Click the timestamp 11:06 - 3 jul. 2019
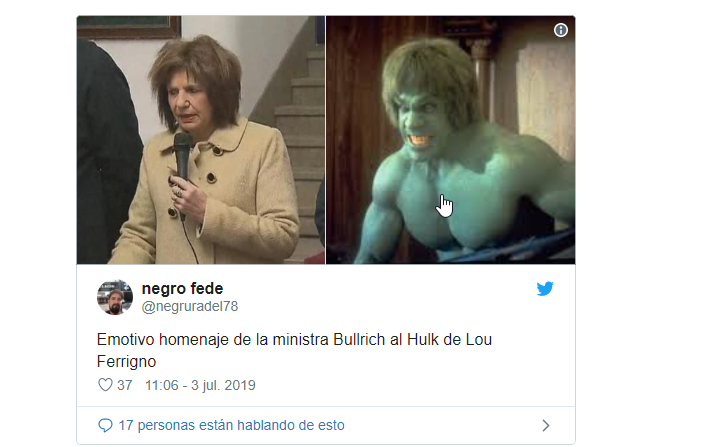The height and width of the screenshot is (447, 720). click(x=200, y=385)
